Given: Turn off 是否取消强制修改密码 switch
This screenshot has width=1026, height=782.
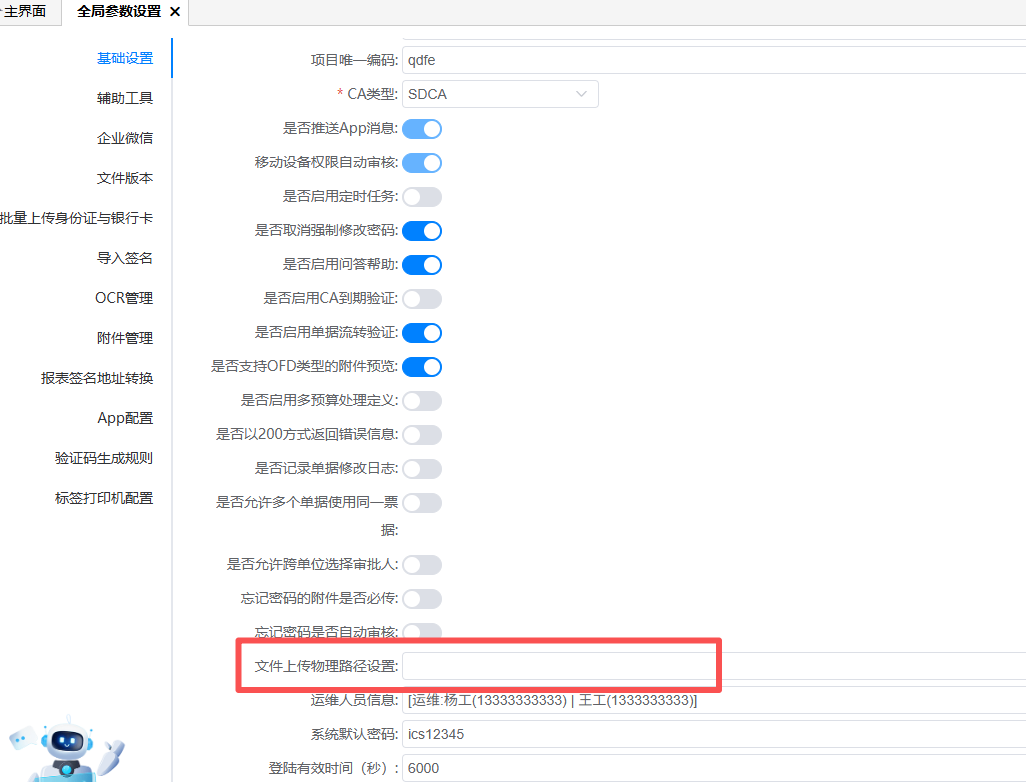Looking at the screenshot, I should pos(422,231).
